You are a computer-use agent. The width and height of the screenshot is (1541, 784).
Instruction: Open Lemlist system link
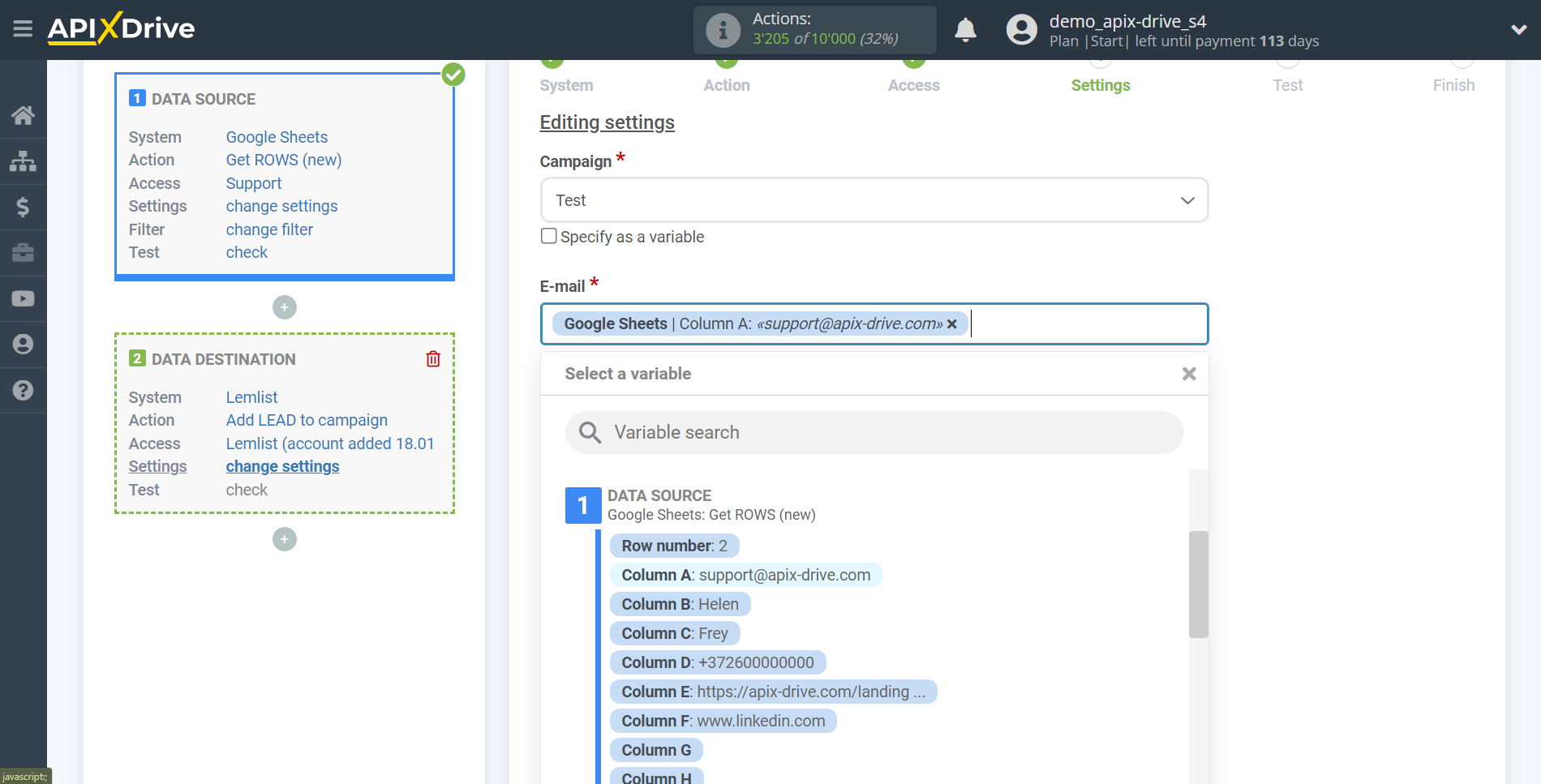[251, 397]
